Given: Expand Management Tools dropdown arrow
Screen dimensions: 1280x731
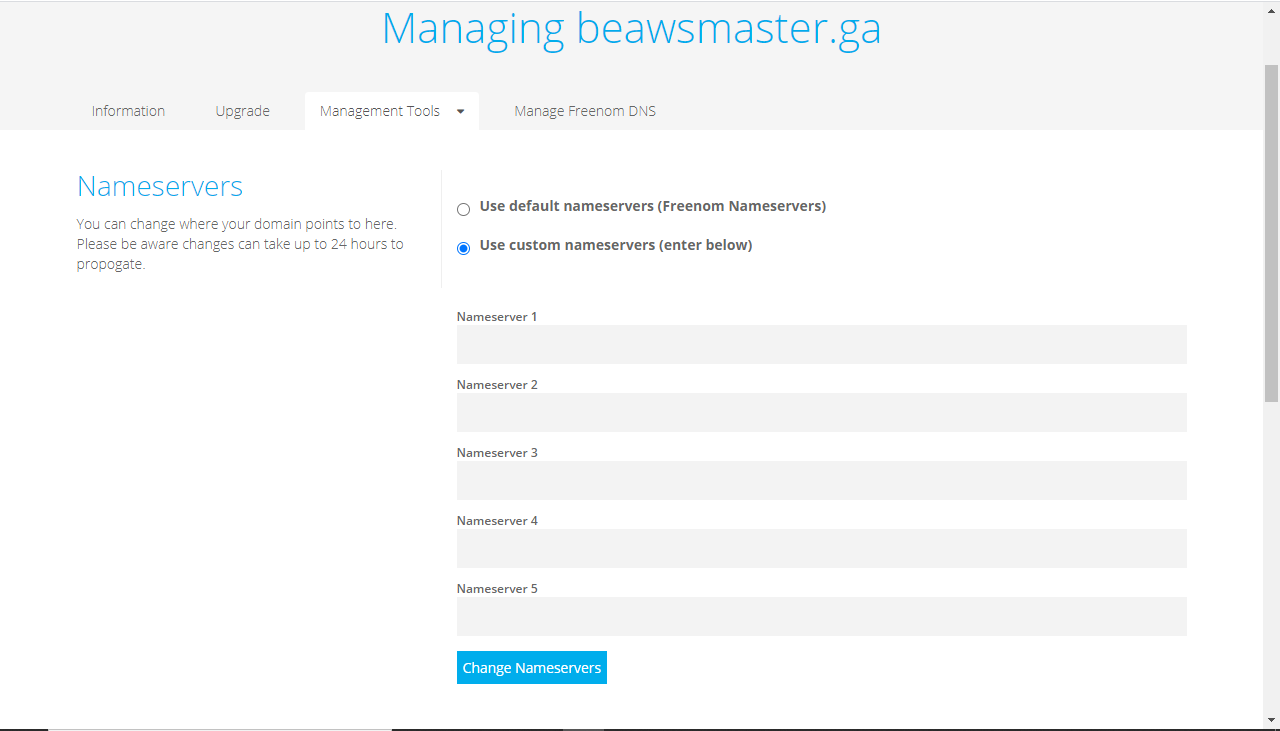Looking at the screenshot, I should coord(460,111).
